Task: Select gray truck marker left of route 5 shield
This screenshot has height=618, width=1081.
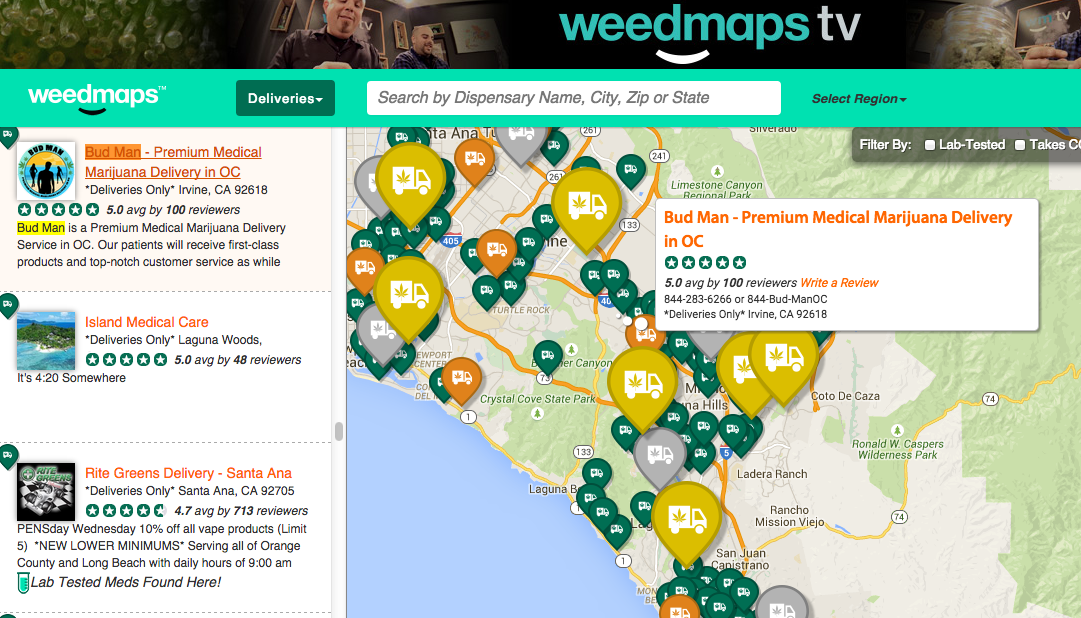Action: pos(660,457)
